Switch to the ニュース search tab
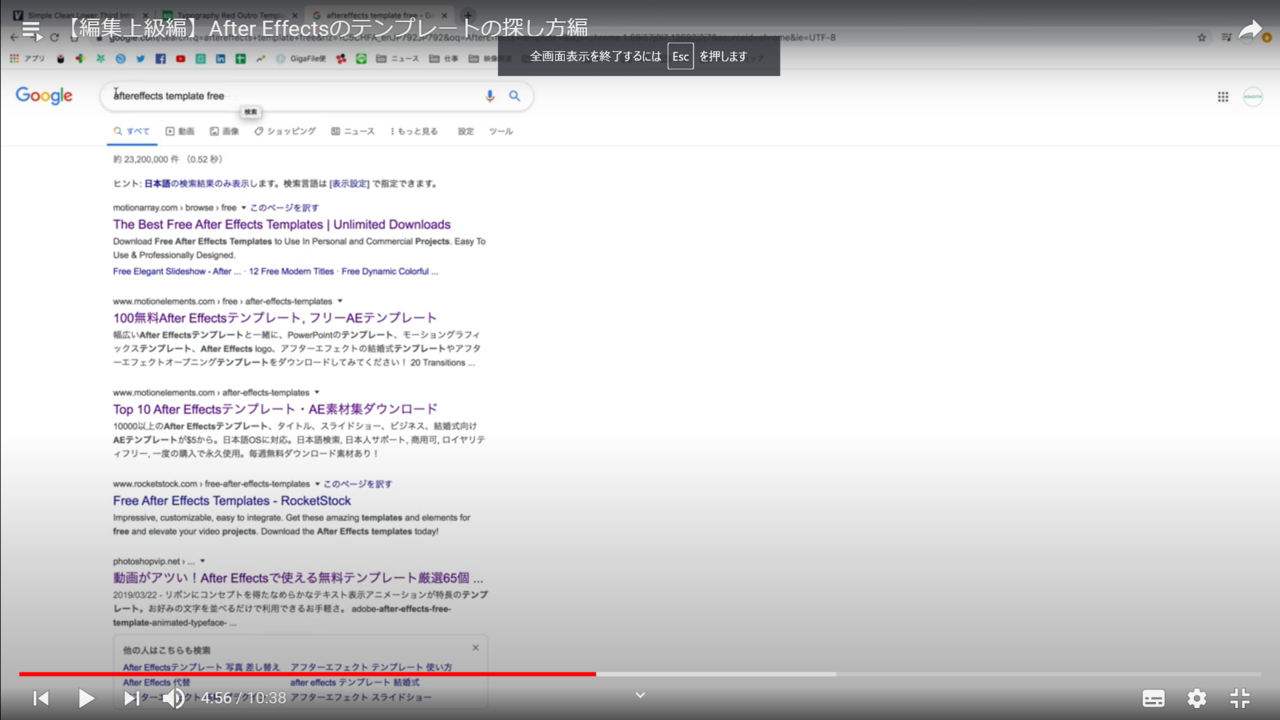 352,131
